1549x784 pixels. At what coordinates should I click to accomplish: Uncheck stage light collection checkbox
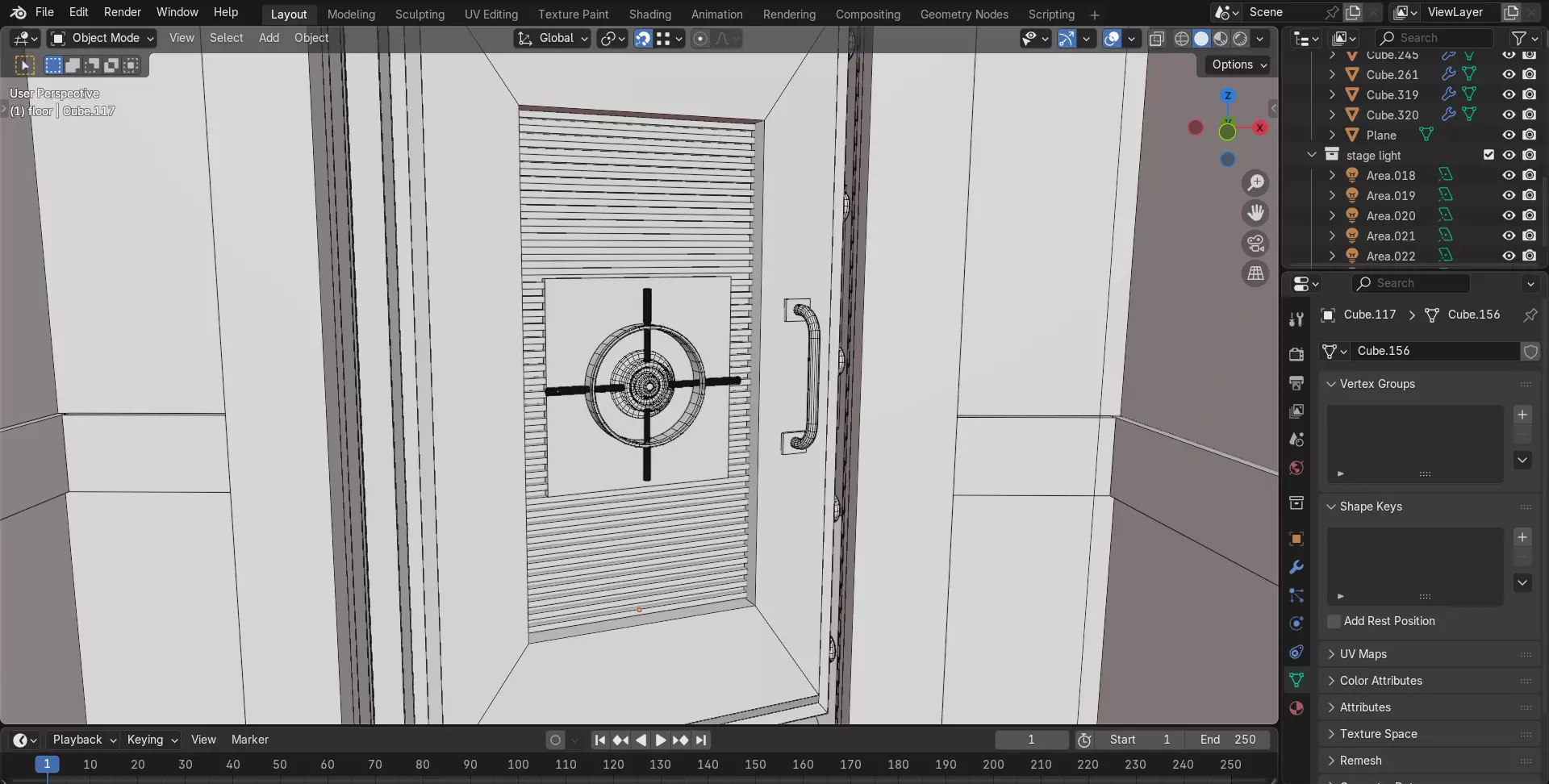(x=1488, y=155)
